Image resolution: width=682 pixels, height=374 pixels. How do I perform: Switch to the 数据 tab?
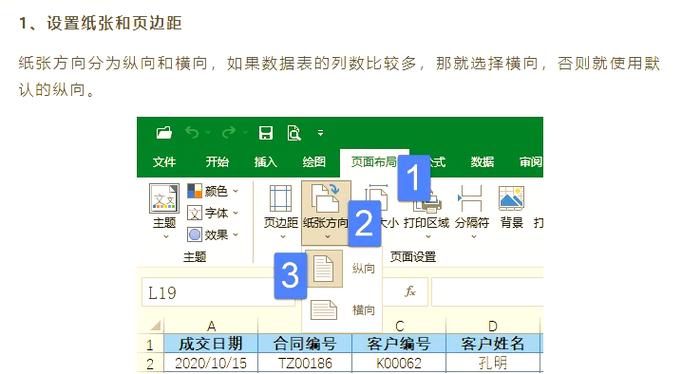click(x=482, y=162)
